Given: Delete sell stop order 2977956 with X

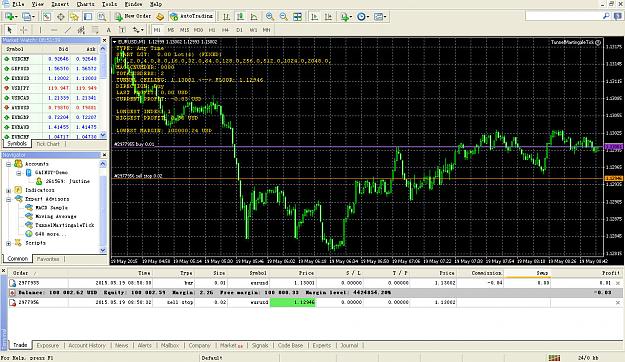Looking at the screenshot, I should (x=618, y=303).
